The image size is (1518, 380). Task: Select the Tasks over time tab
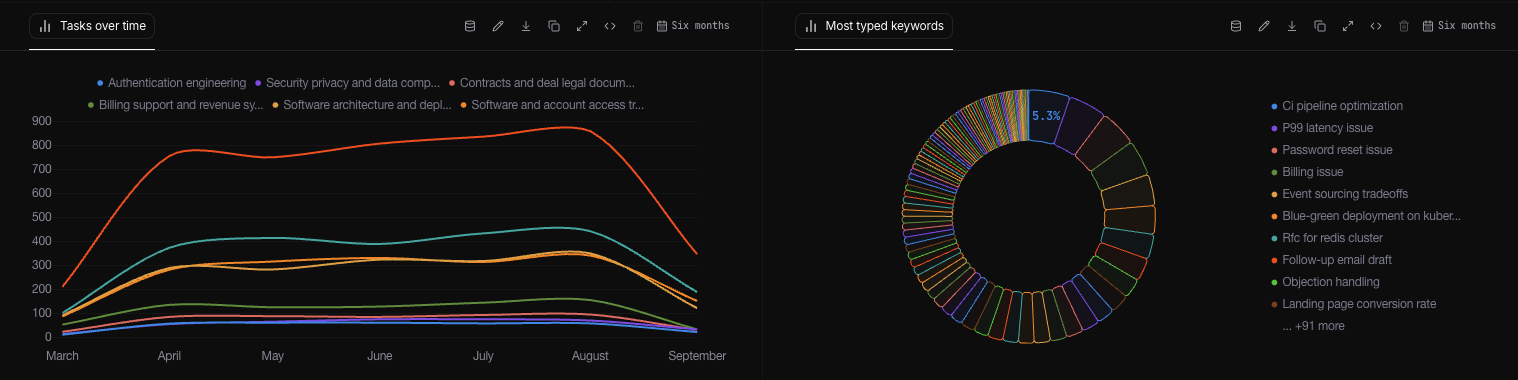92,26
